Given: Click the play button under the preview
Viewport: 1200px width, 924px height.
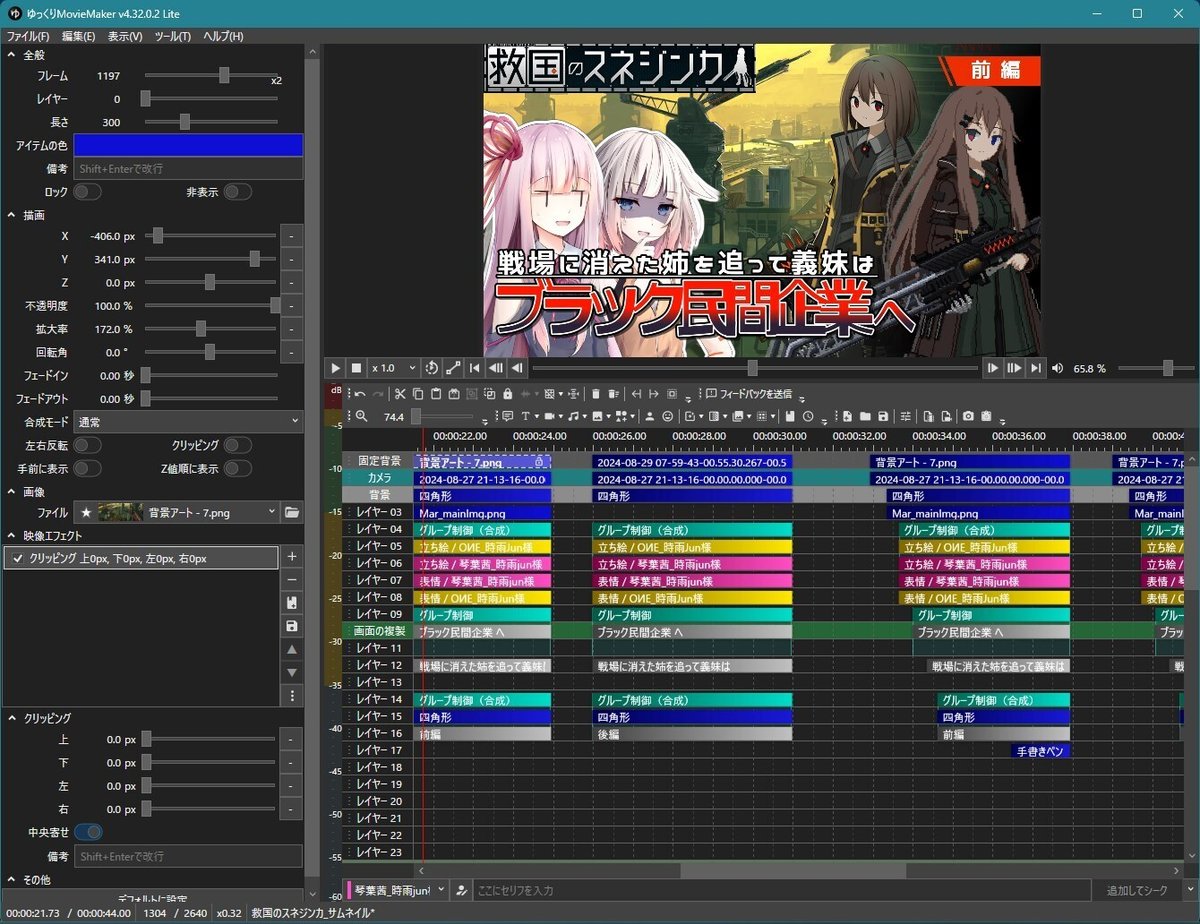Looking at the screenshot, I should click(335, 368).
